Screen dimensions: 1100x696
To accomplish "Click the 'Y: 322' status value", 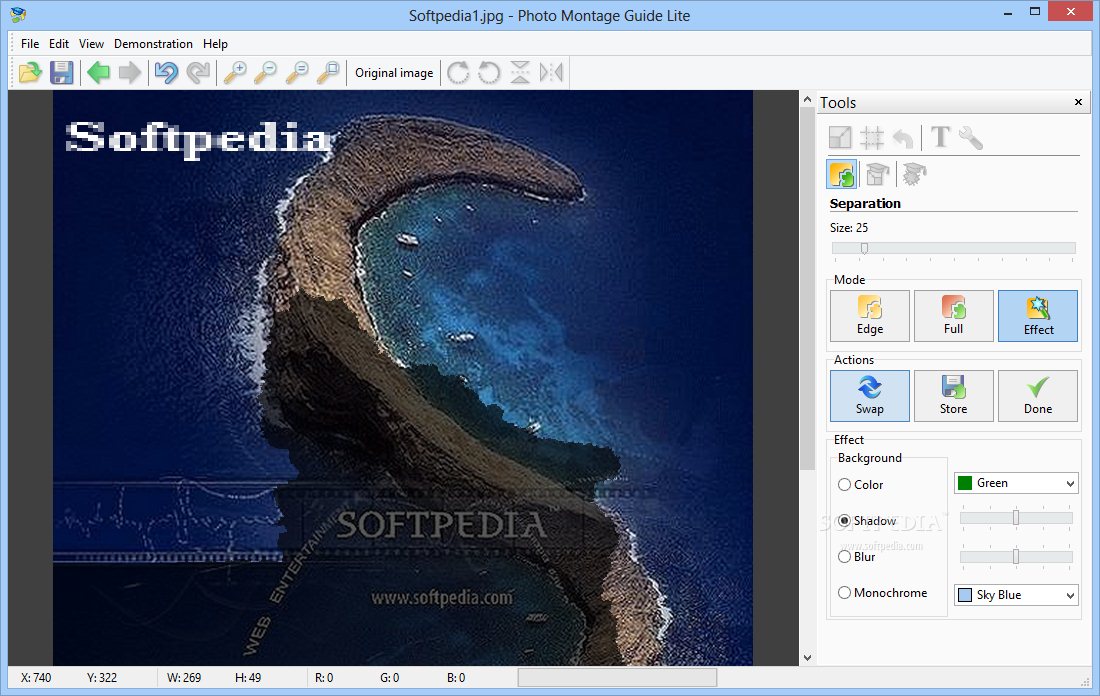I will pos(102,678).
